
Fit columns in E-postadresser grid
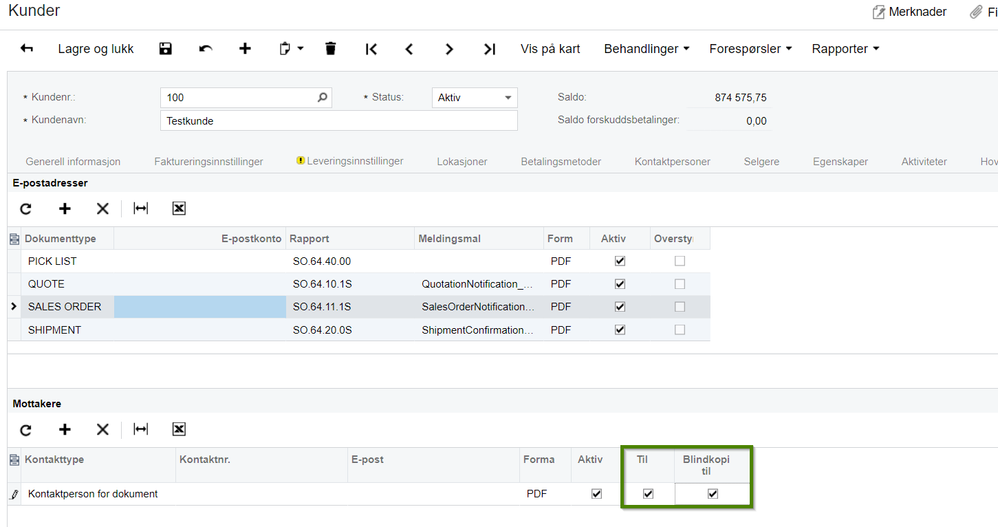pos(141,209)
